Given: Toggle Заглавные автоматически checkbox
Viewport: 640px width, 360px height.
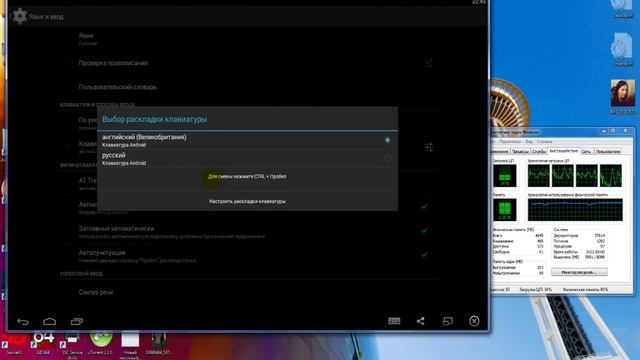Looking at the screenshot, I should (424, 231).
